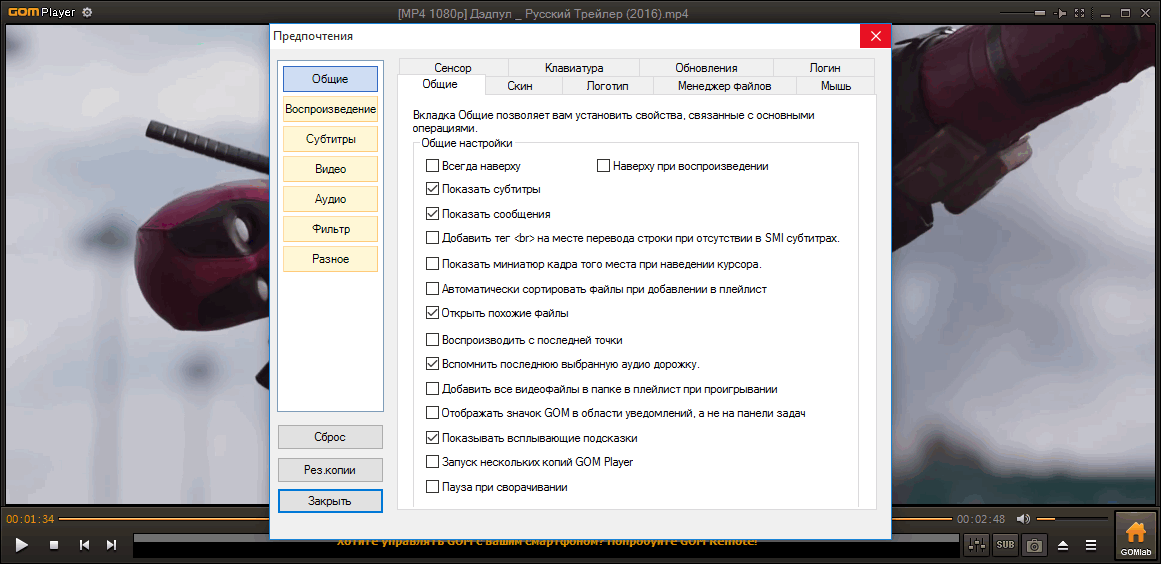Click the Play button
Image resolution: width=1161 pixels, height=564 pixels.
click(x=22, y=545)
